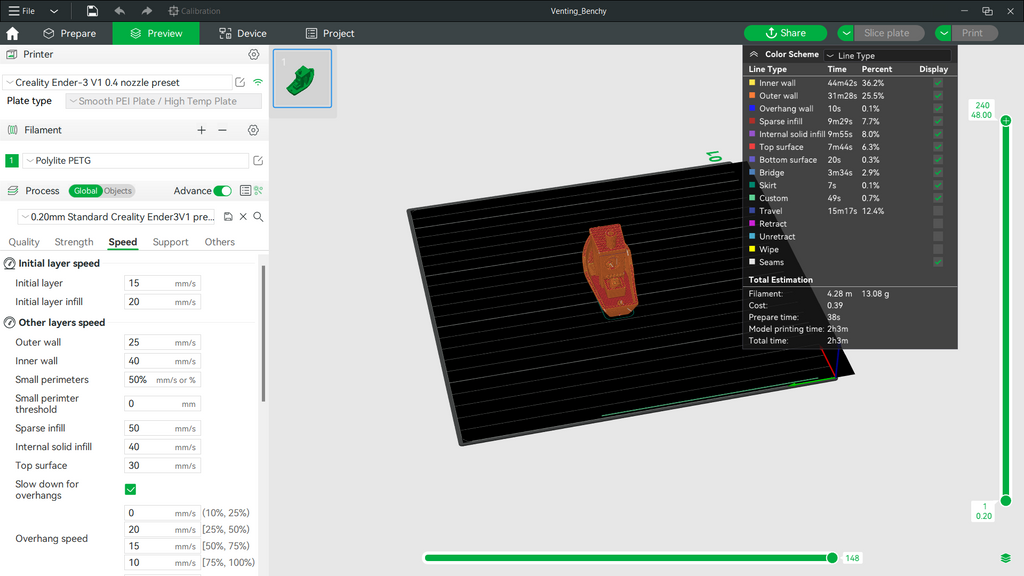The image size is (1024, 576).
Task: Search process settings magnifier icon
Action: pos(258,217)
